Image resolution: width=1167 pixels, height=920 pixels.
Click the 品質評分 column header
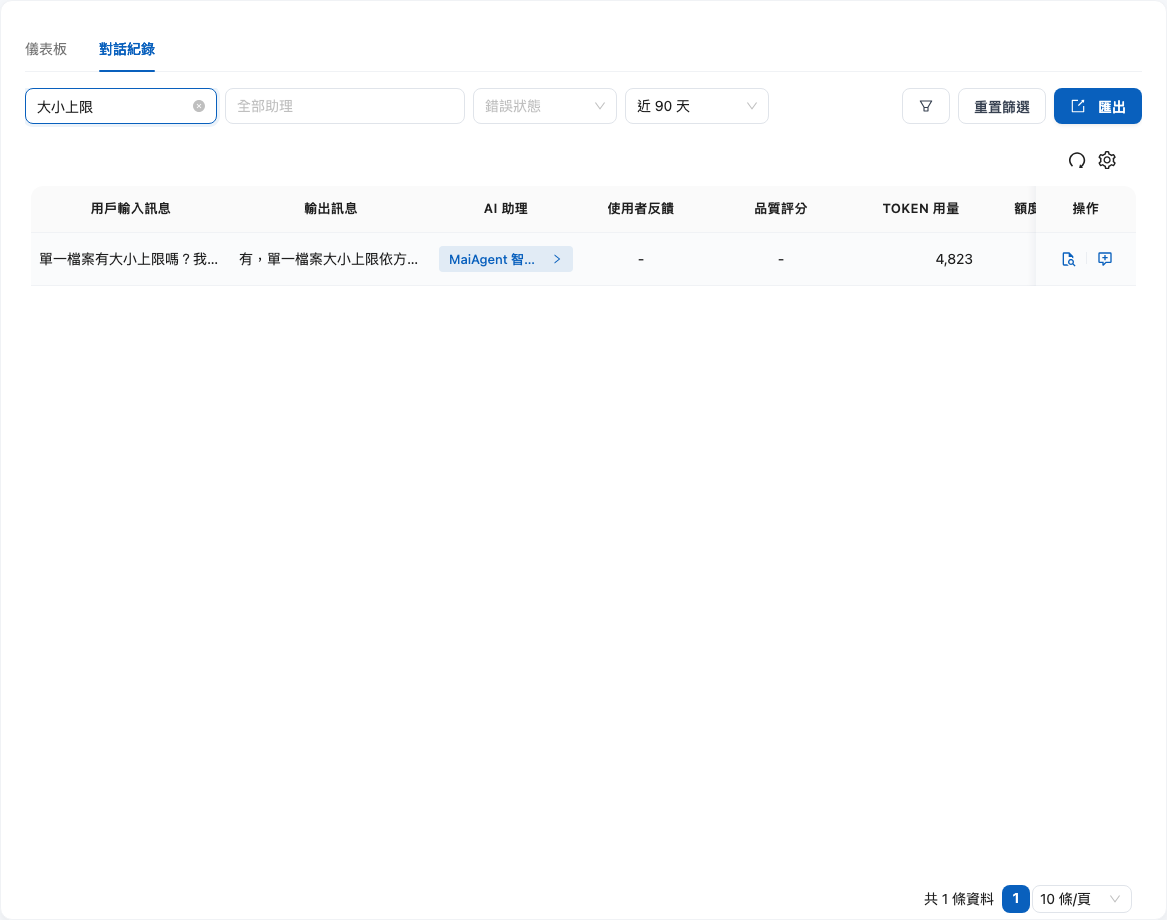[x=781, y=208]
